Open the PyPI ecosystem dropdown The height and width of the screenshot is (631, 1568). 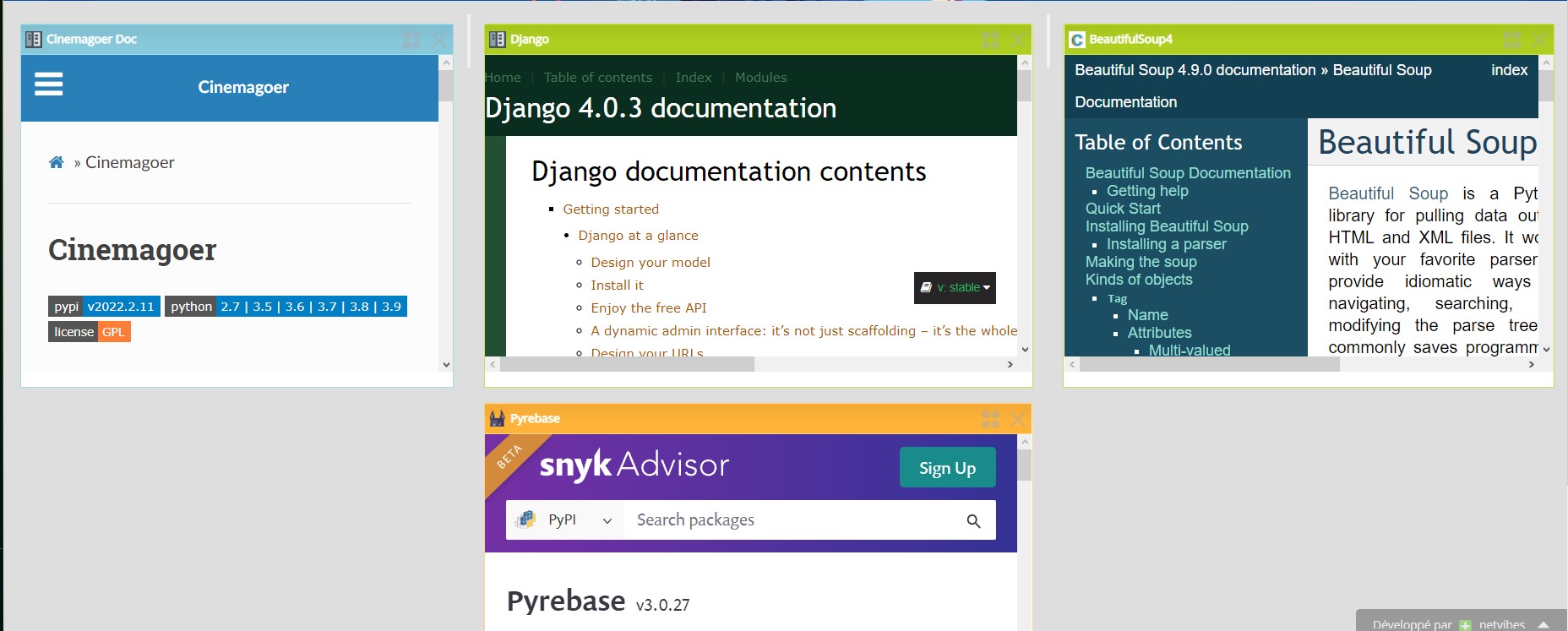[564, 519]
